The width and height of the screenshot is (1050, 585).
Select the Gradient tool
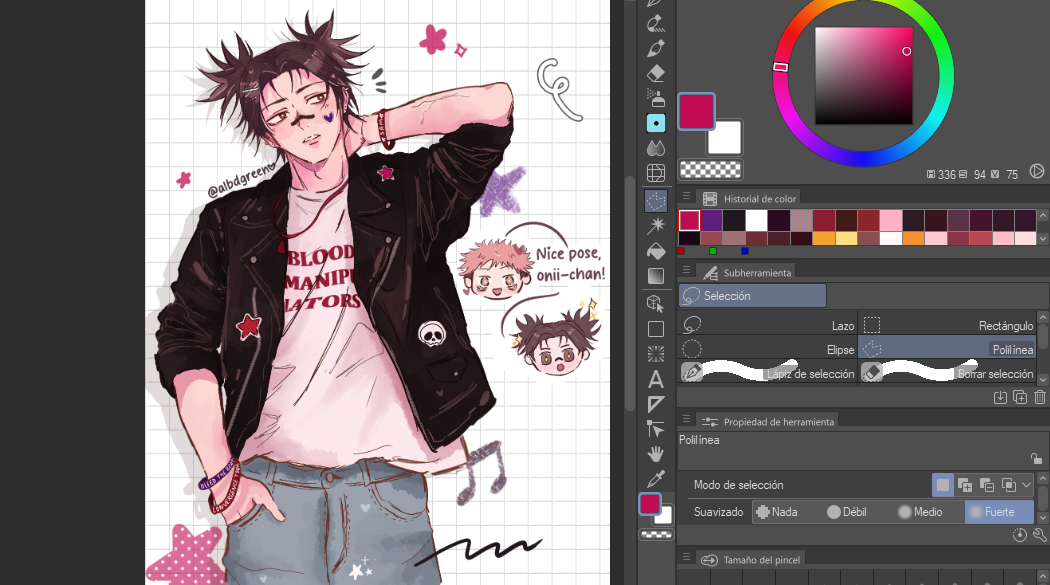656,275
